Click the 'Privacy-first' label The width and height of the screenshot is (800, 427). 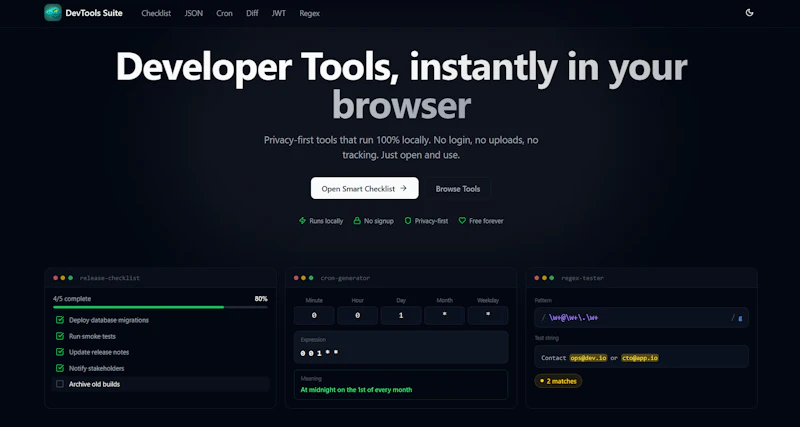pos(431,221)
